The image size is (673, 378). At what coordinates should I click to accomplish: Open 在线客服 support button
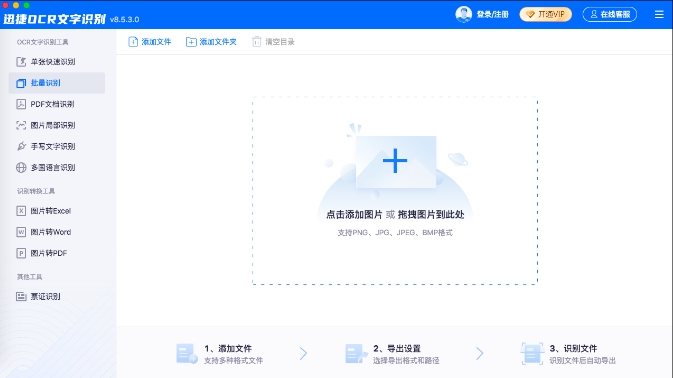click(609, 14)
